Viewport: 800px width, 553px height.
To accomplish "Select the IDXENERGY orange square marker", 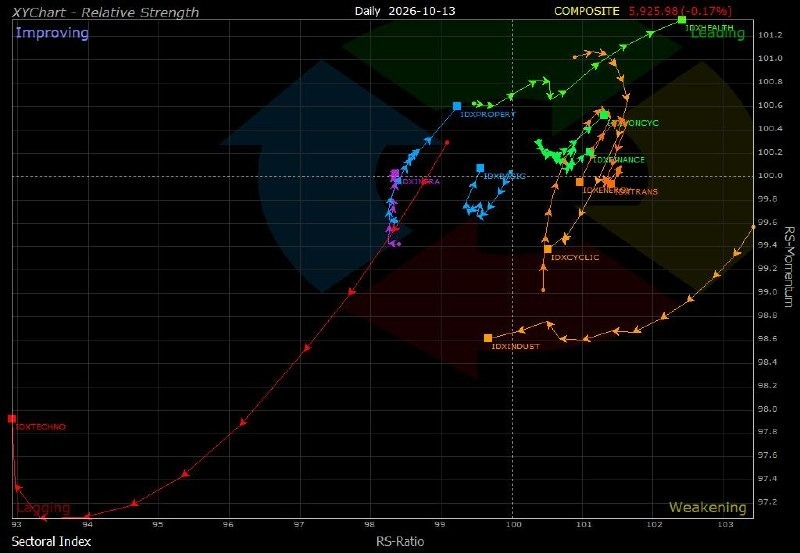I will point(580,182).
